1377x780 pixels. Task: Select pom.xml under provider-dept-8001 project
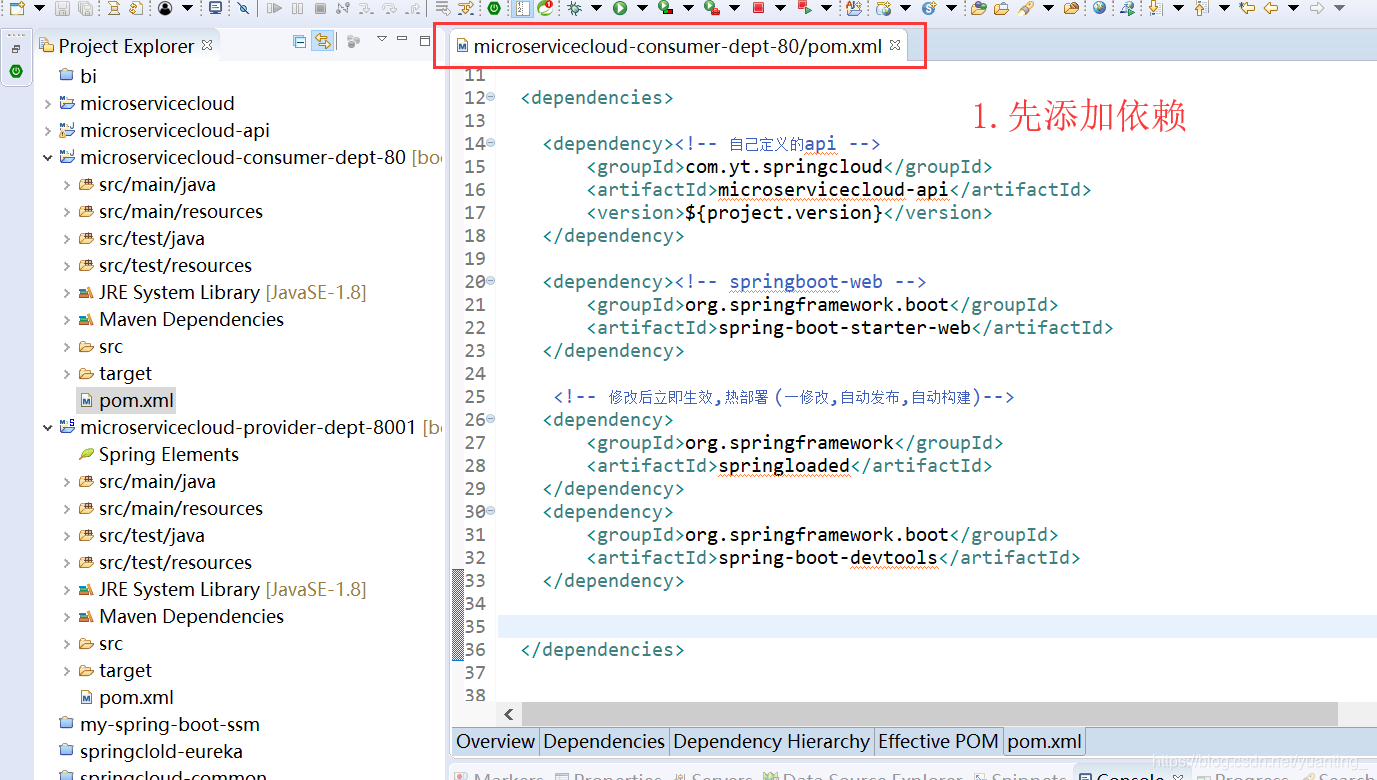point(136,697)
